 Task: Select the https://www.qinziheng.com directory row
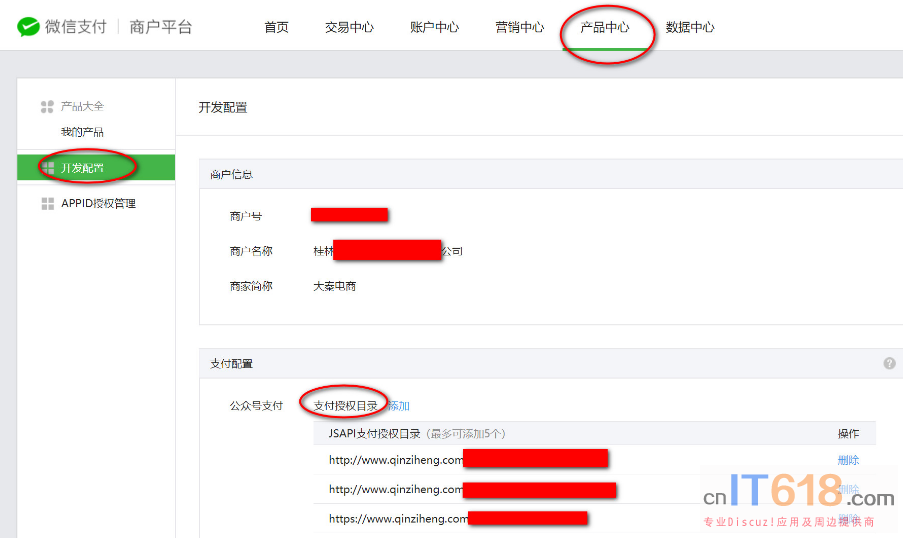pos(594,518)
